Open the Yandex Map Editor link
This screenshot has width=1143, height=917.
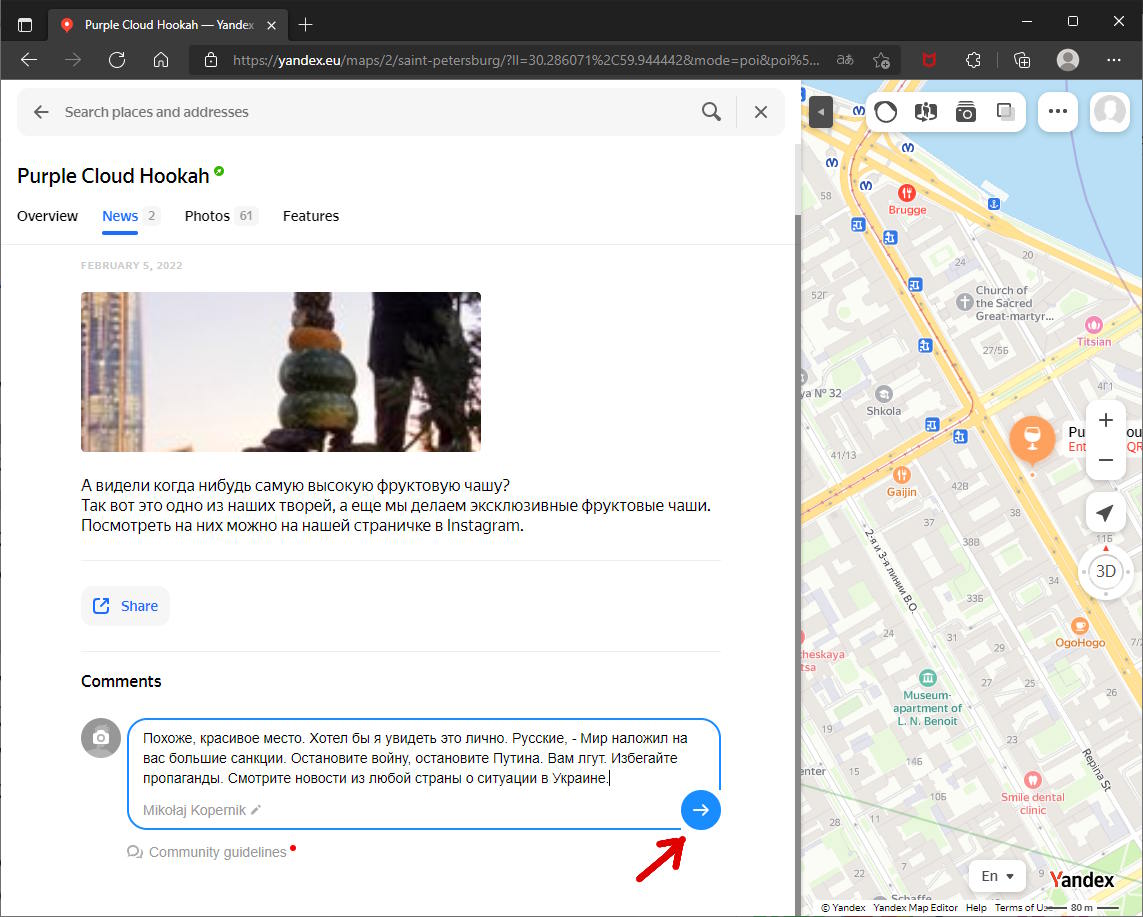tap(916, 908)
